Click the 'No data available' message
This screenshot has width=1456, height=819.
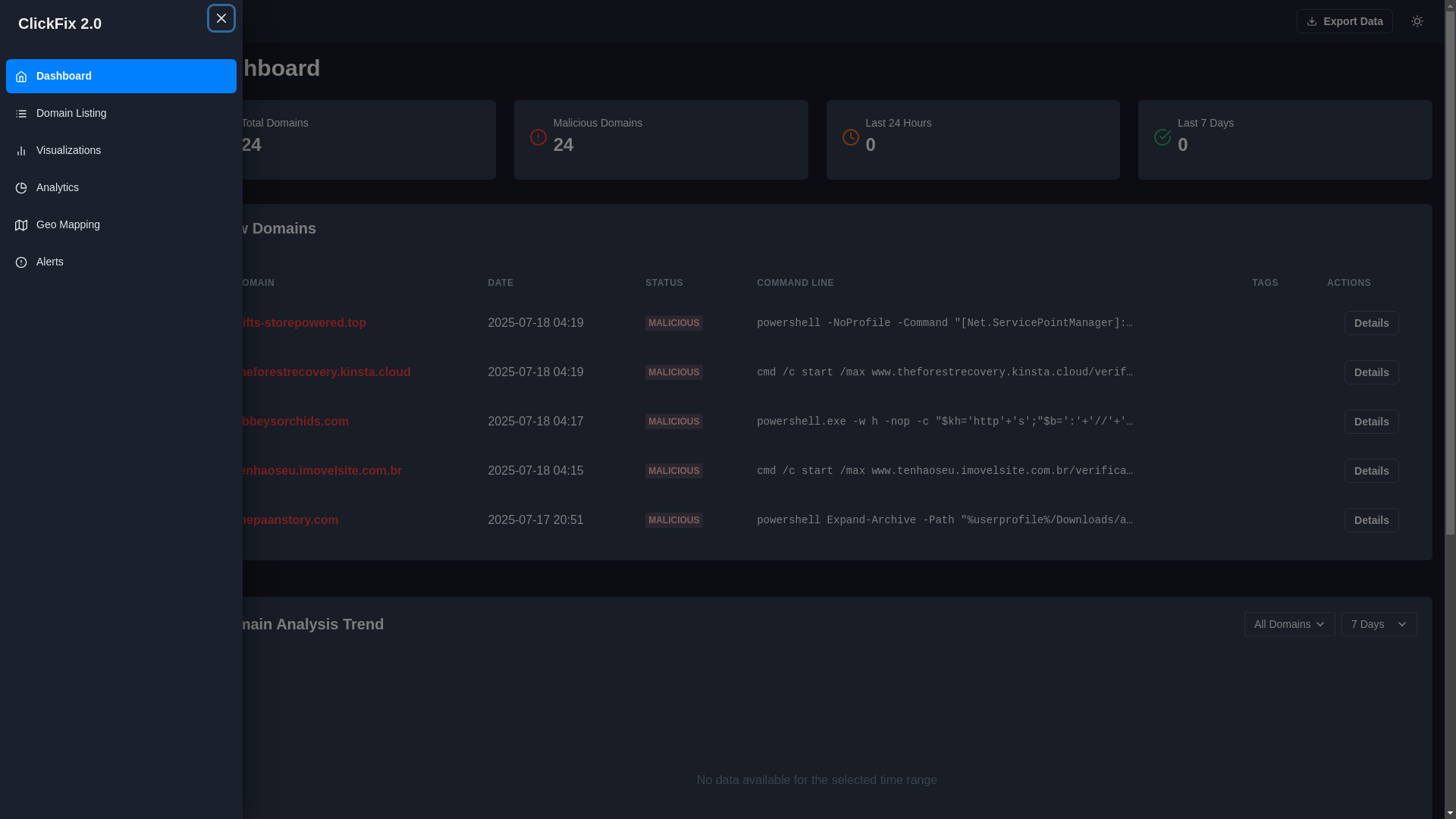(x=817, y=780)
